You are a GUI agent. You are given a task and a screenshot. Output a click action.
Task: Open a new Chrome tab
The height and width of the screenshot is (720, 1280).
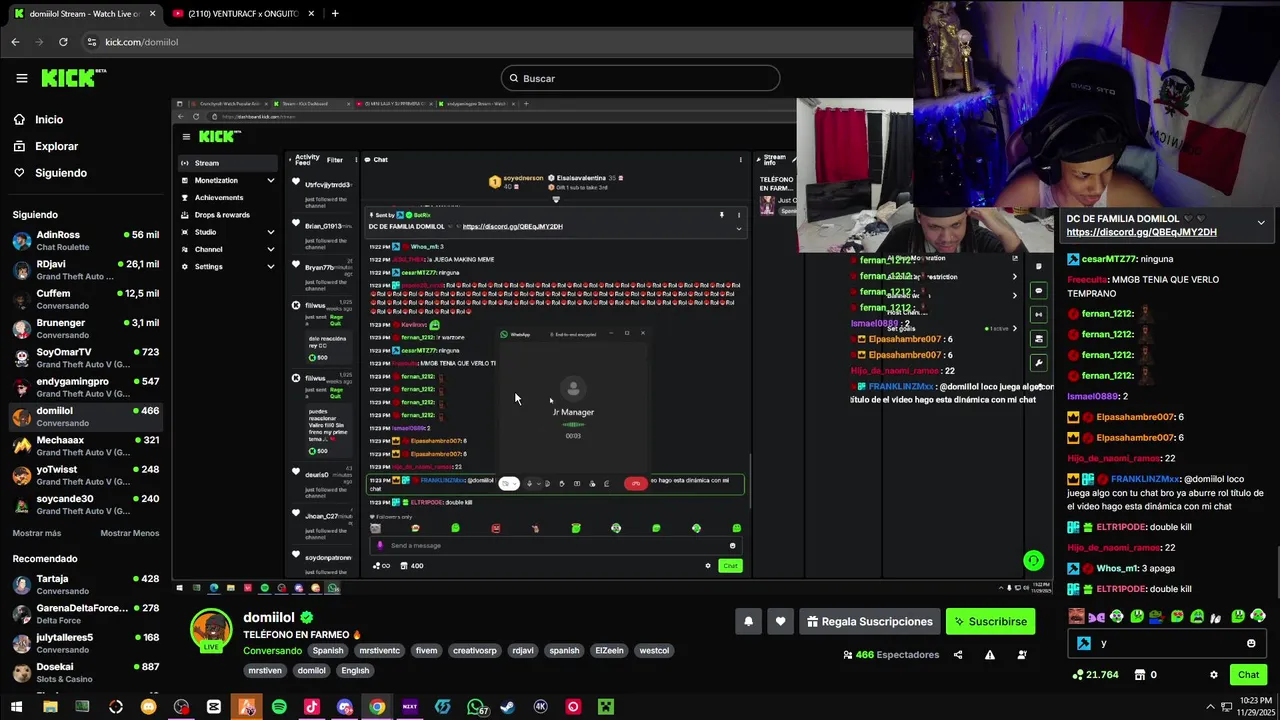335,14
